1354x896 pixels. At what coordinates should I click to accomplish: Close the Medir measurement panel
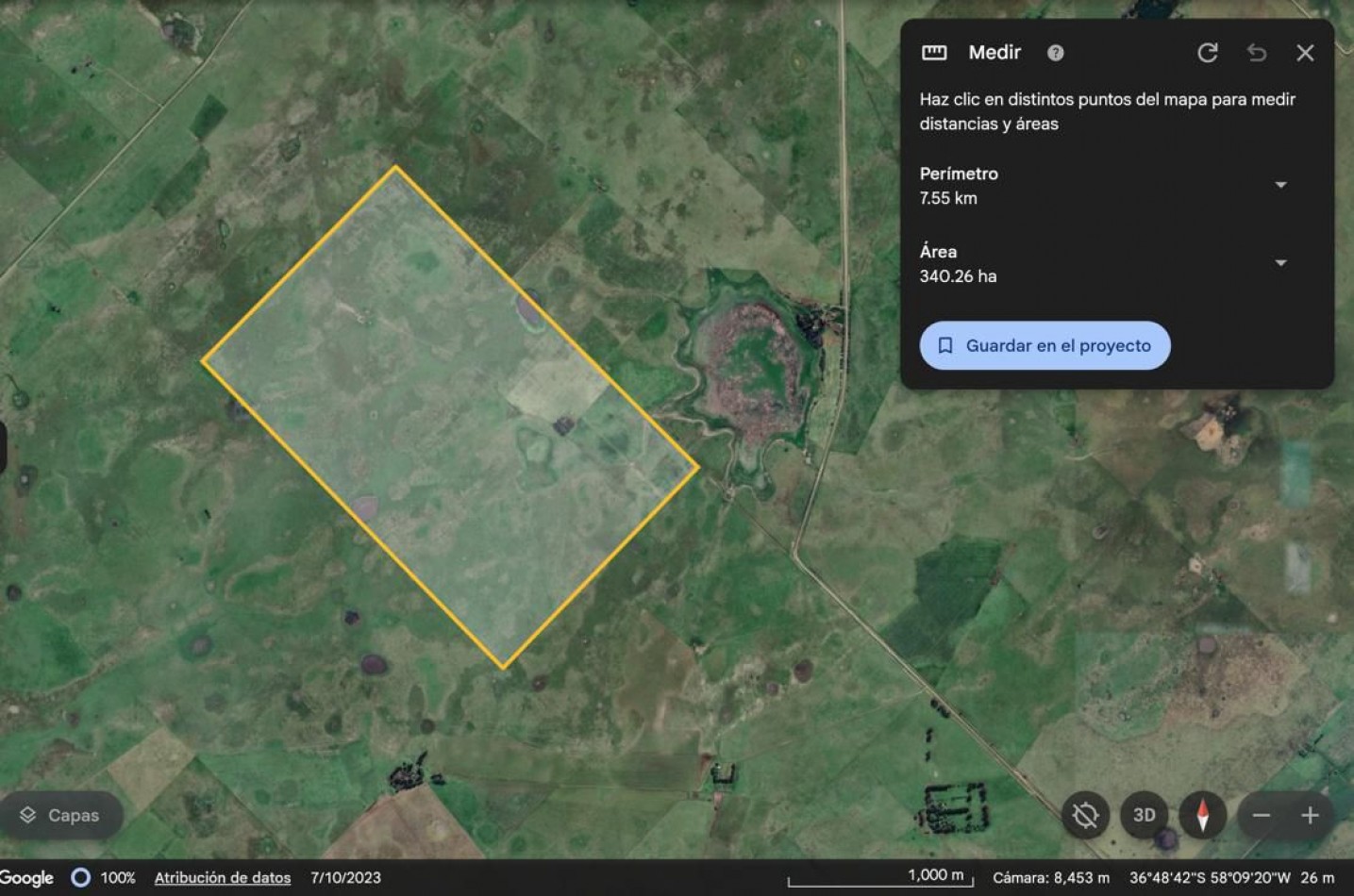[1305, 53]
